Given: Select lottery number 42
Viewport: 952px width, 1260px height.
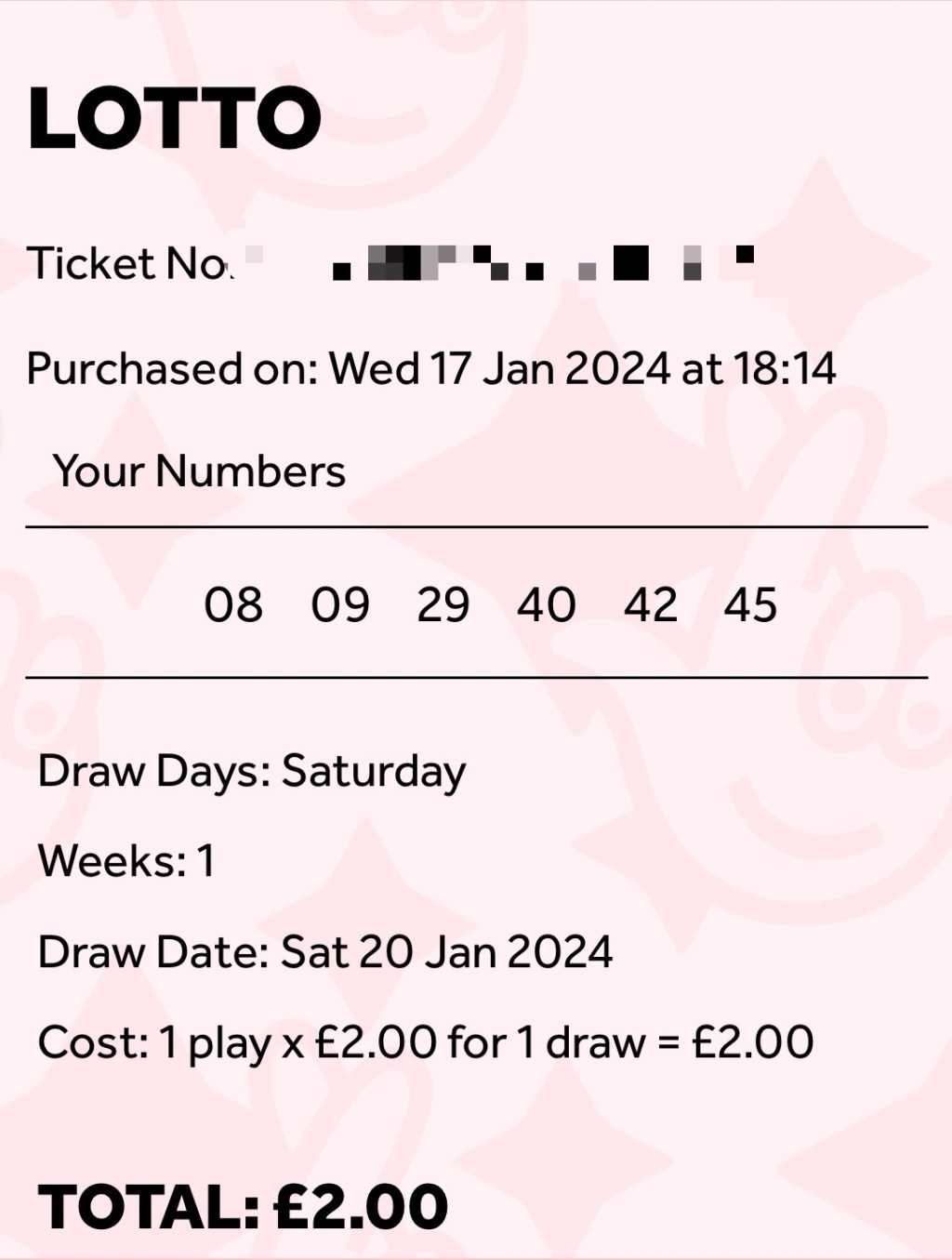Looking at the screenshot, I should pos(651,605).
